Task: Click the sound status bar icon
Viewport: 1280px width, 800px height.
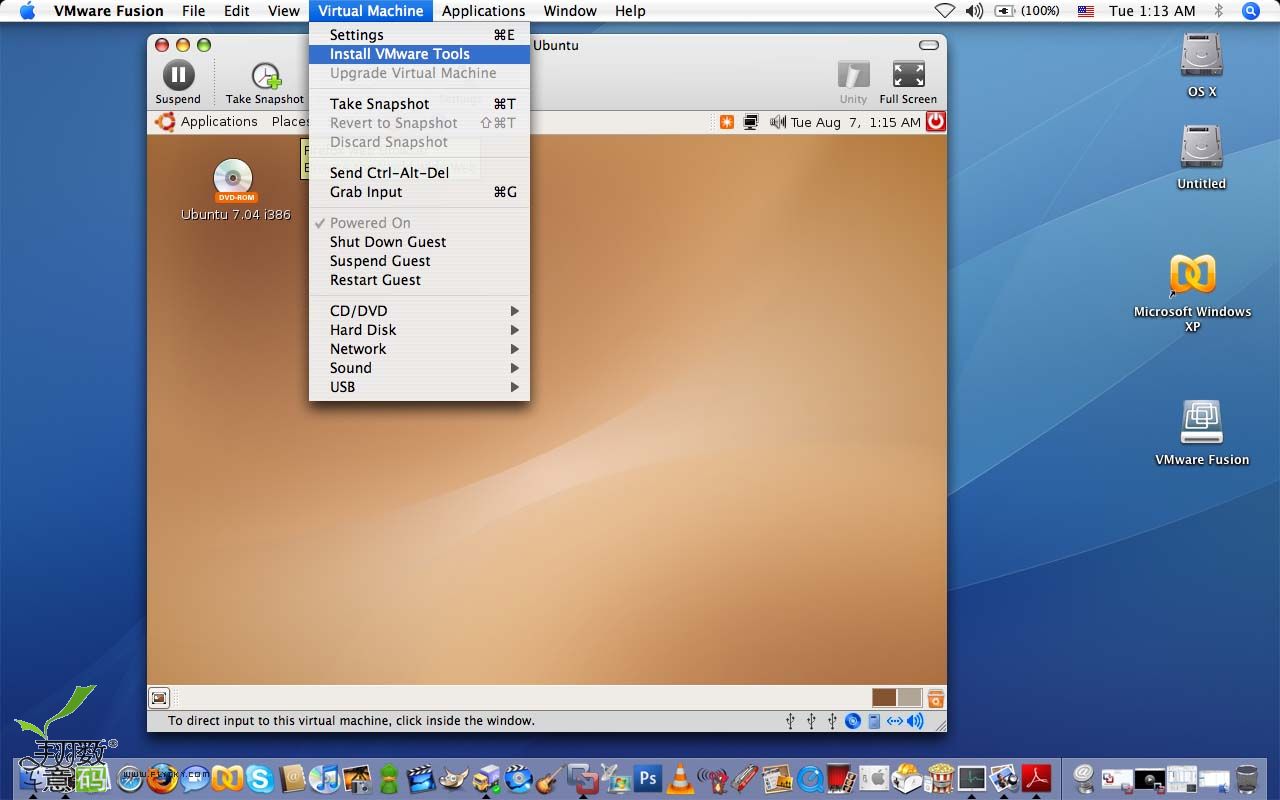Action: tap(915, 721)
